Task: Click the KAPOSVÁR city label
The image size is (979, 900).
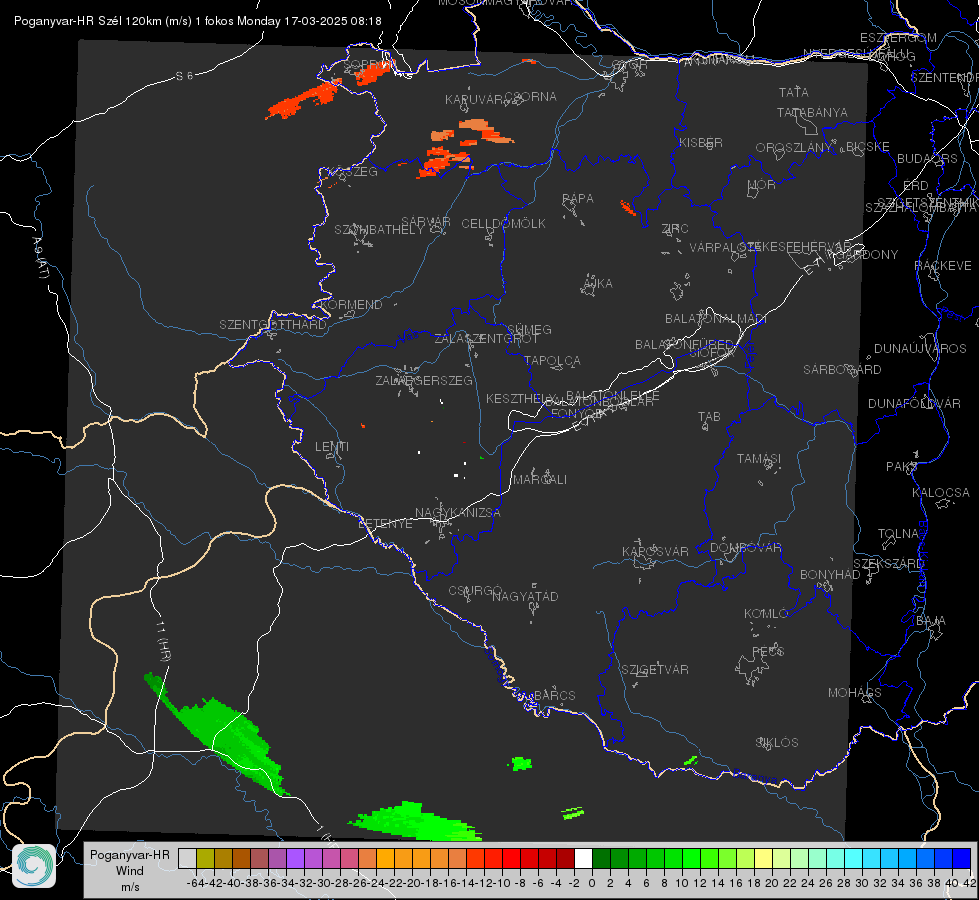Action: (655, 551)
